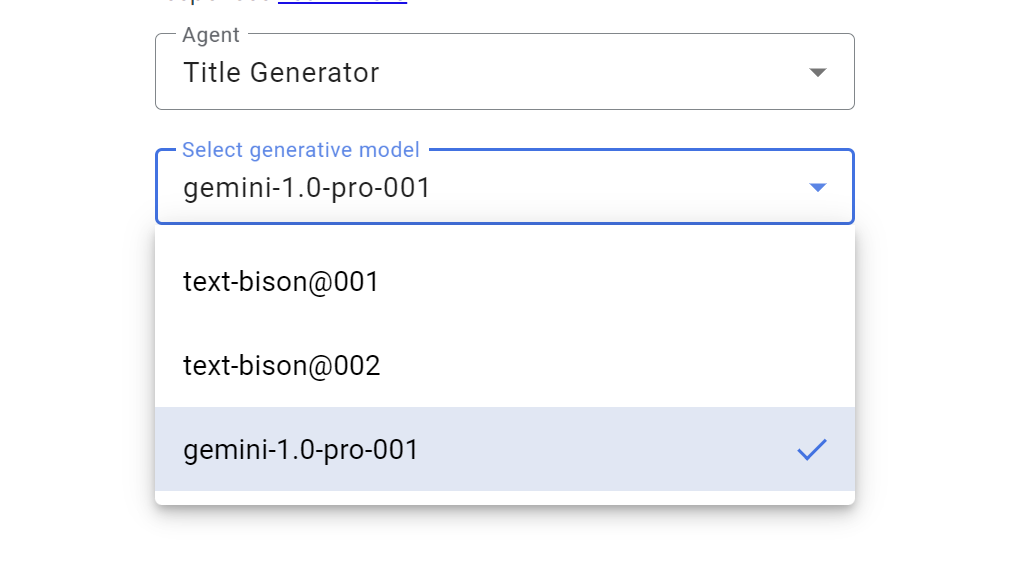The width and height of the screenshot is (1009, 583).
Task: Select the highlighted gemini-1.0-pro-001 option
Action: pos(300,450)
